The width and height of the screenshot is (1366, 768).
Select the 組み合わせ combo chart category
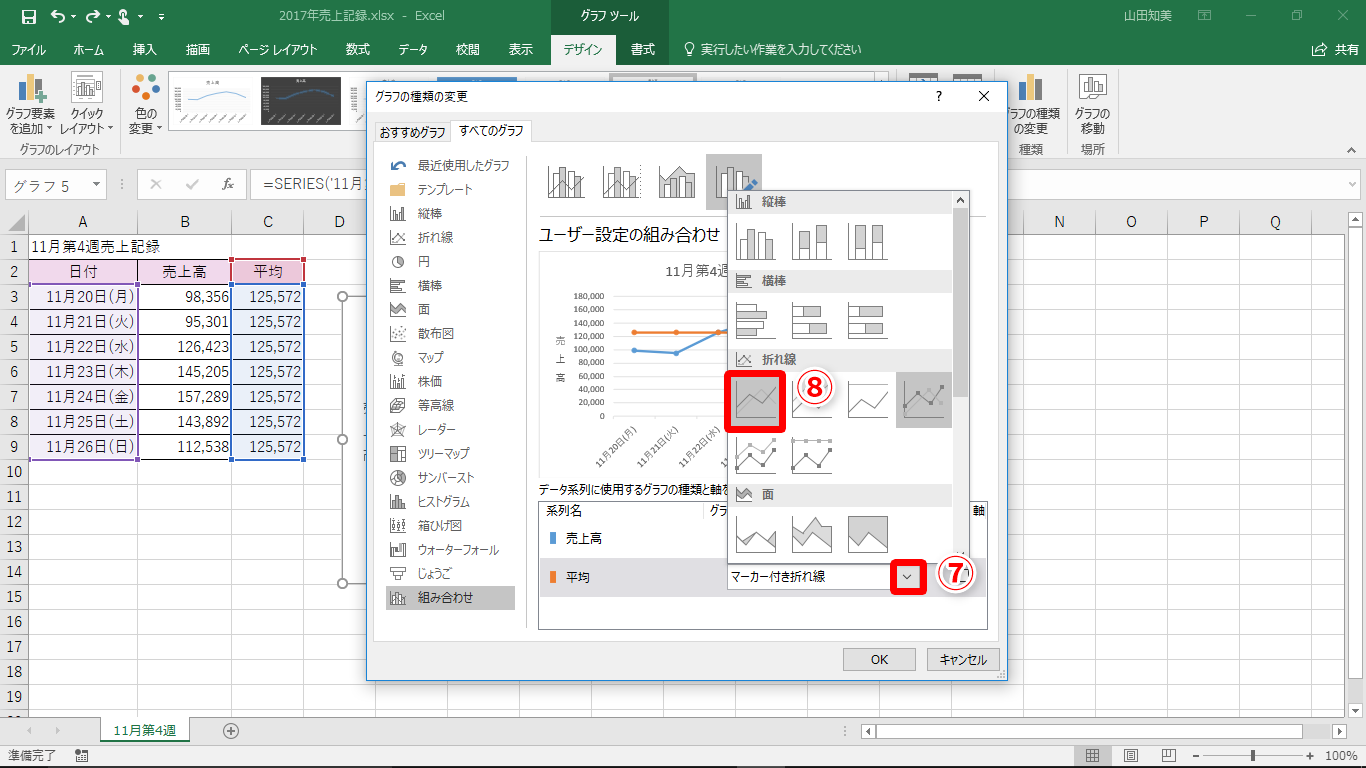[x=451, y=598]
